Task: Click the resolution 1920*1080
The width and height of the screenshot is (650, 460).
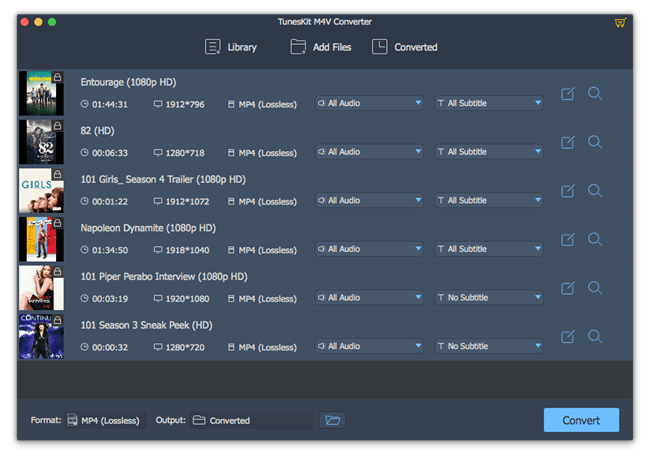Action: (x=187, y=298)
